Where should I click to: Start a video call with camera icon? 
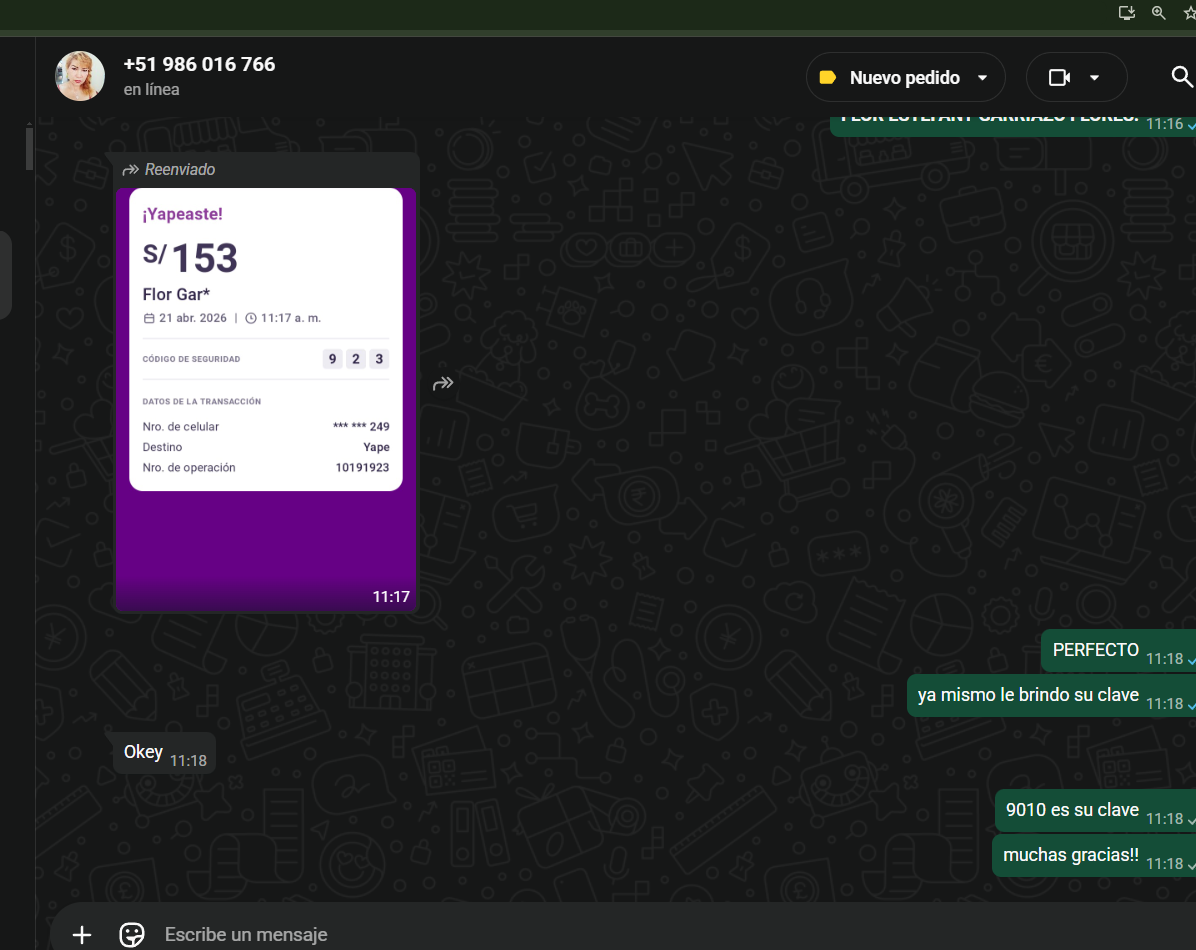[1059, 78]
